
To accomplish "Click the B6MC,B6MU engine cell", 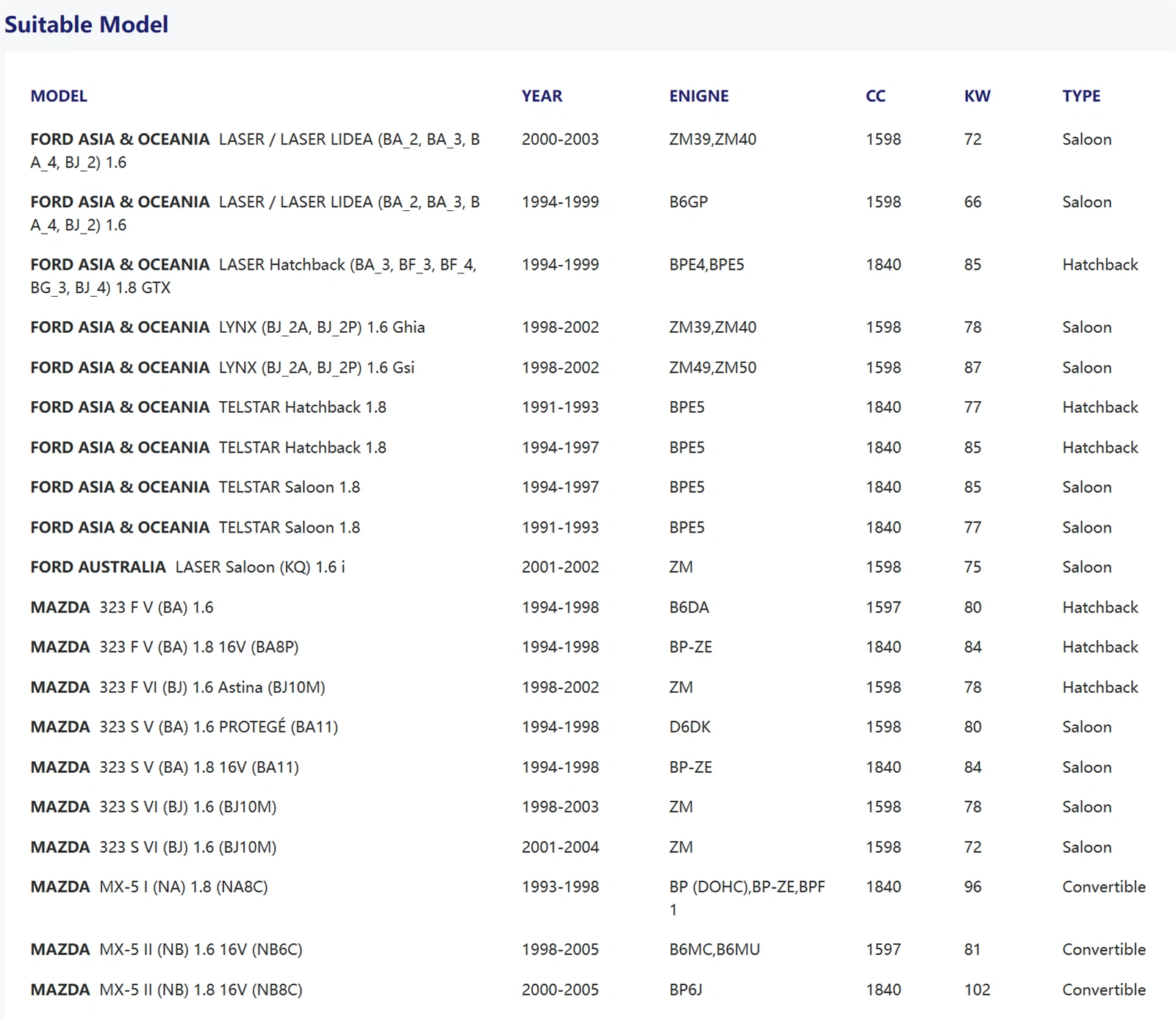I will point(714,949).
